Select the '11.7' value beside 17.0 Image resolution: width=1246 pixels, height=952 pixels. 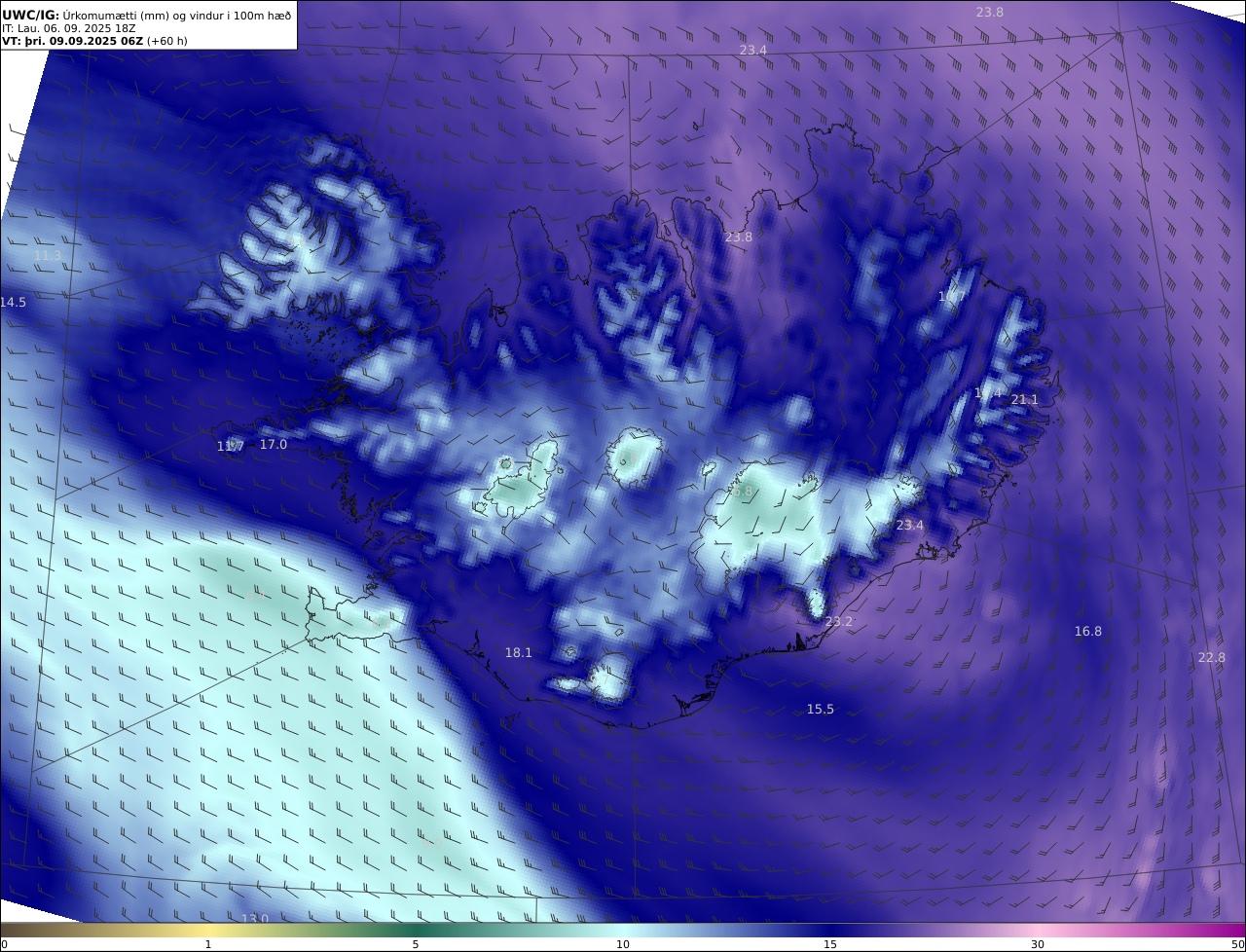click(x=231, y=447)
